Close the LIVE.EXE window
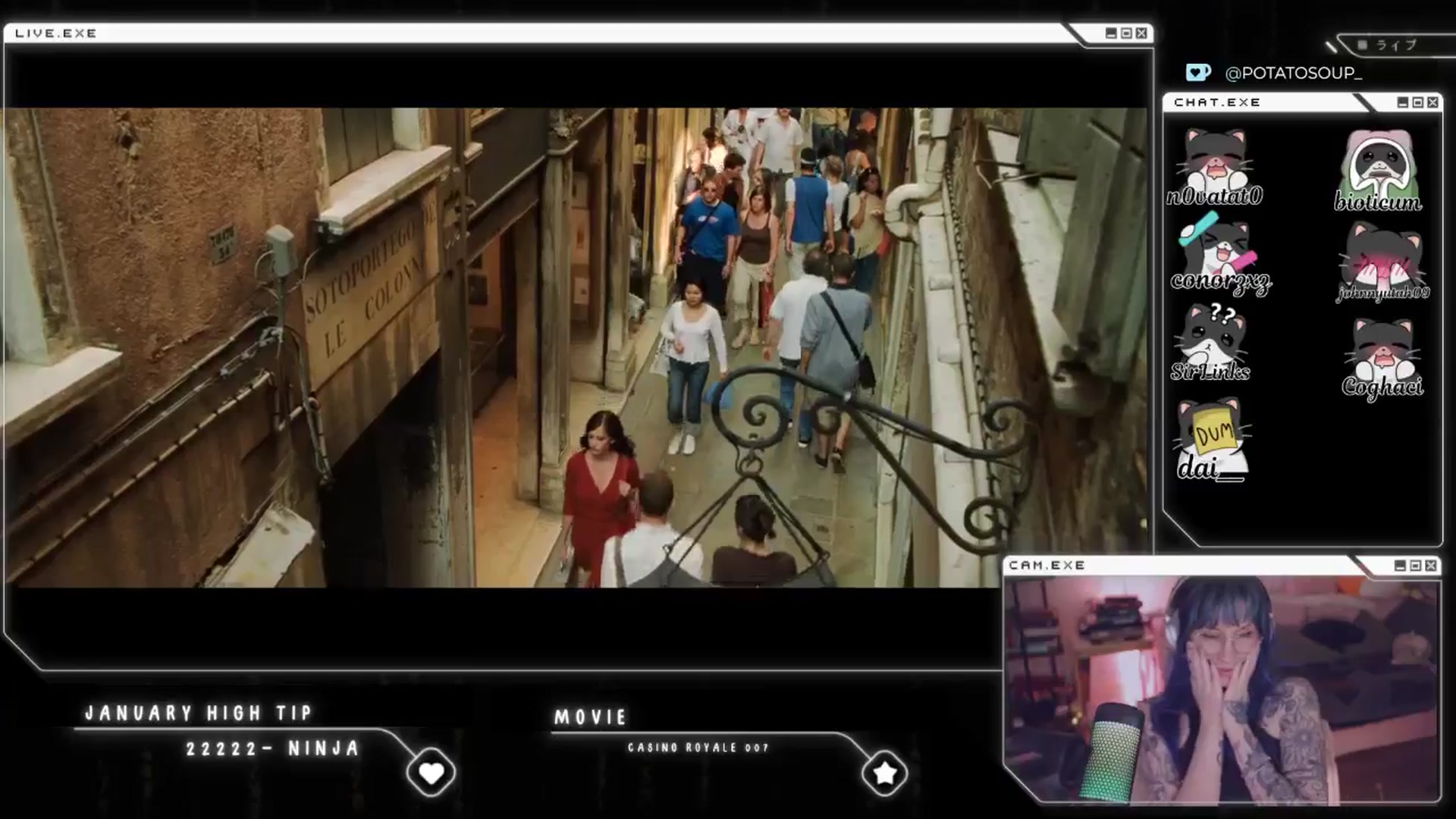The width and height of the screenshot is (1456, 819). click(1141, 33)
